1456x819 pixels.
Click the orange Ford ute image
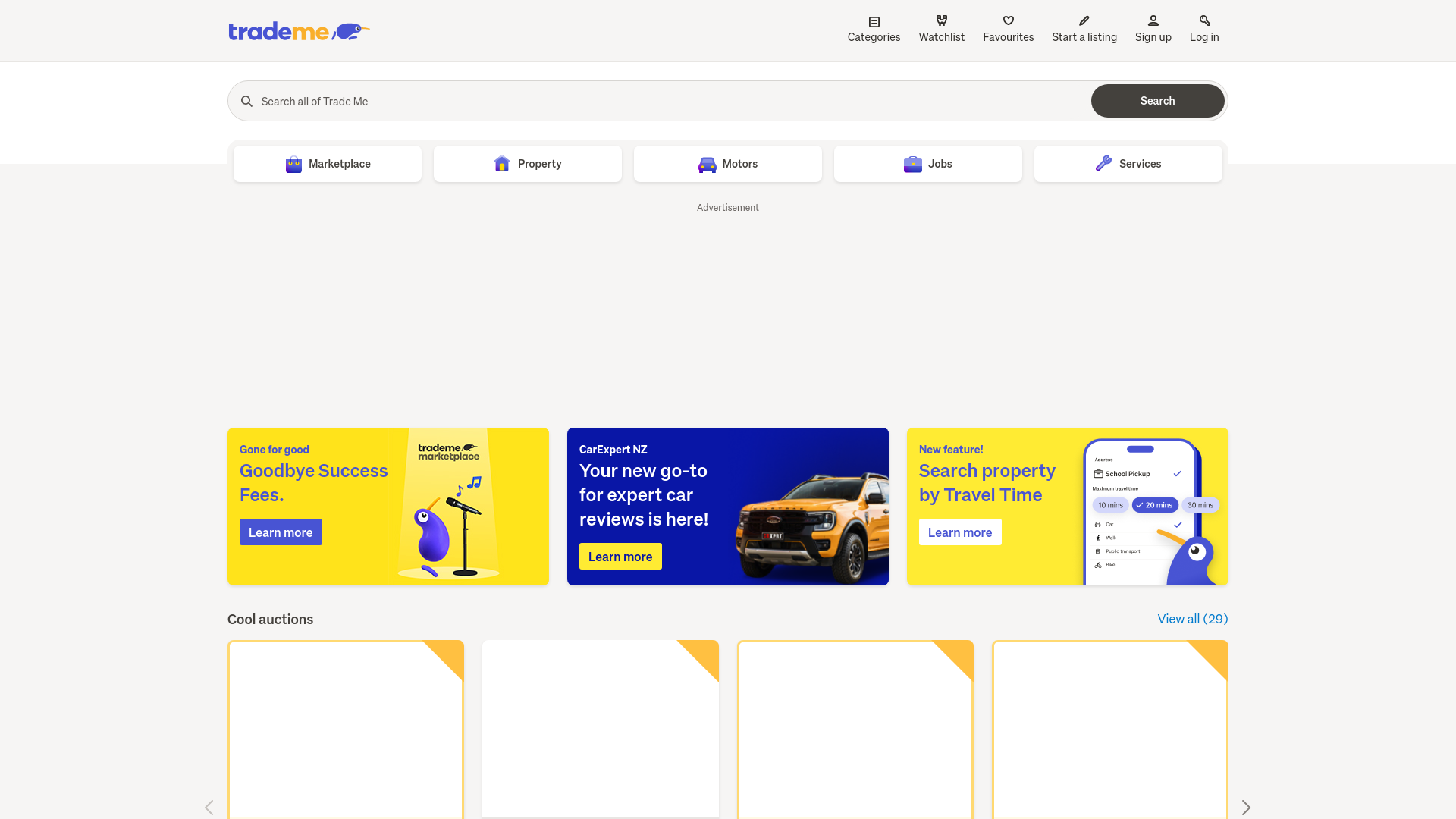tap(811, 529)
